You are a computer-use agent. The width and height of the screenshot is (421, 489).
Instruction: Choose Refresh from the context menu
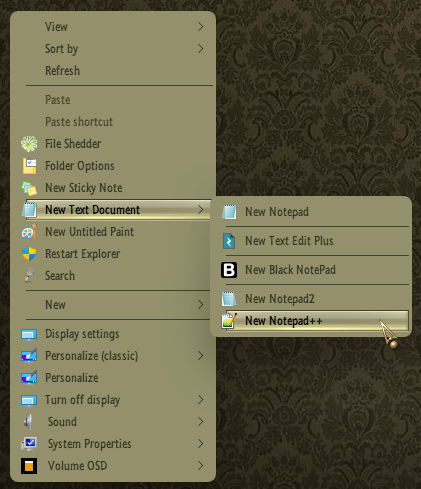pos(62,71)
